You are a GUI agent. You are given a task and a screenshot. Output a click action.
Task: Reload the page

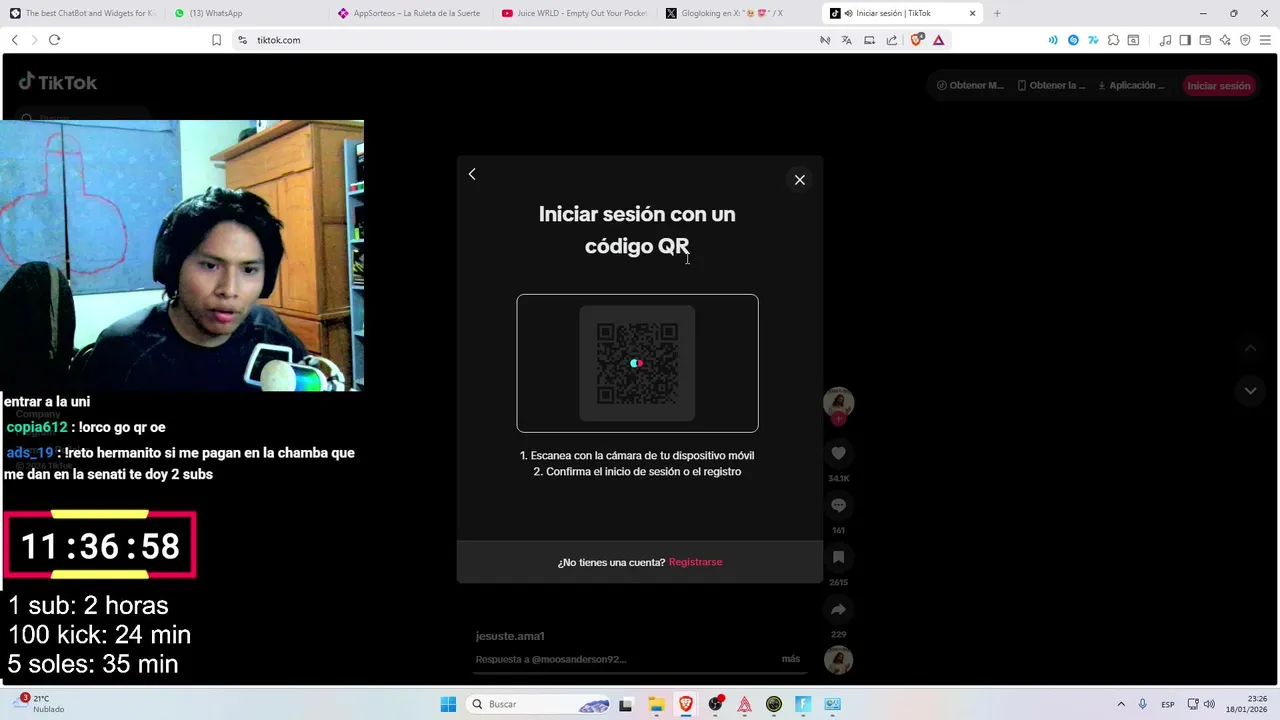click(54, 40)
